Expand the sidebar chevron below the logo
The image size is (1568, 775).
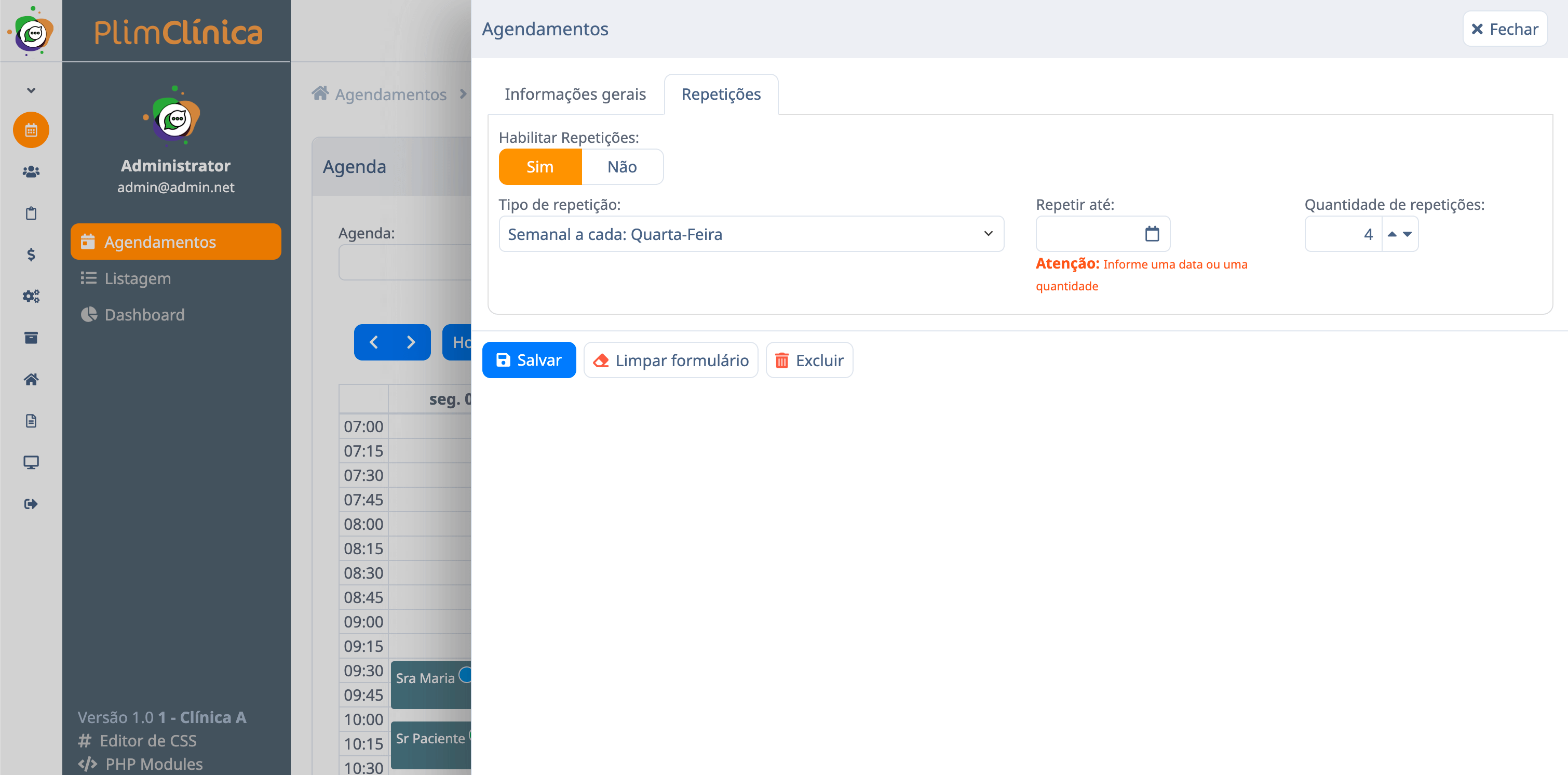click(x=31, y=90)
